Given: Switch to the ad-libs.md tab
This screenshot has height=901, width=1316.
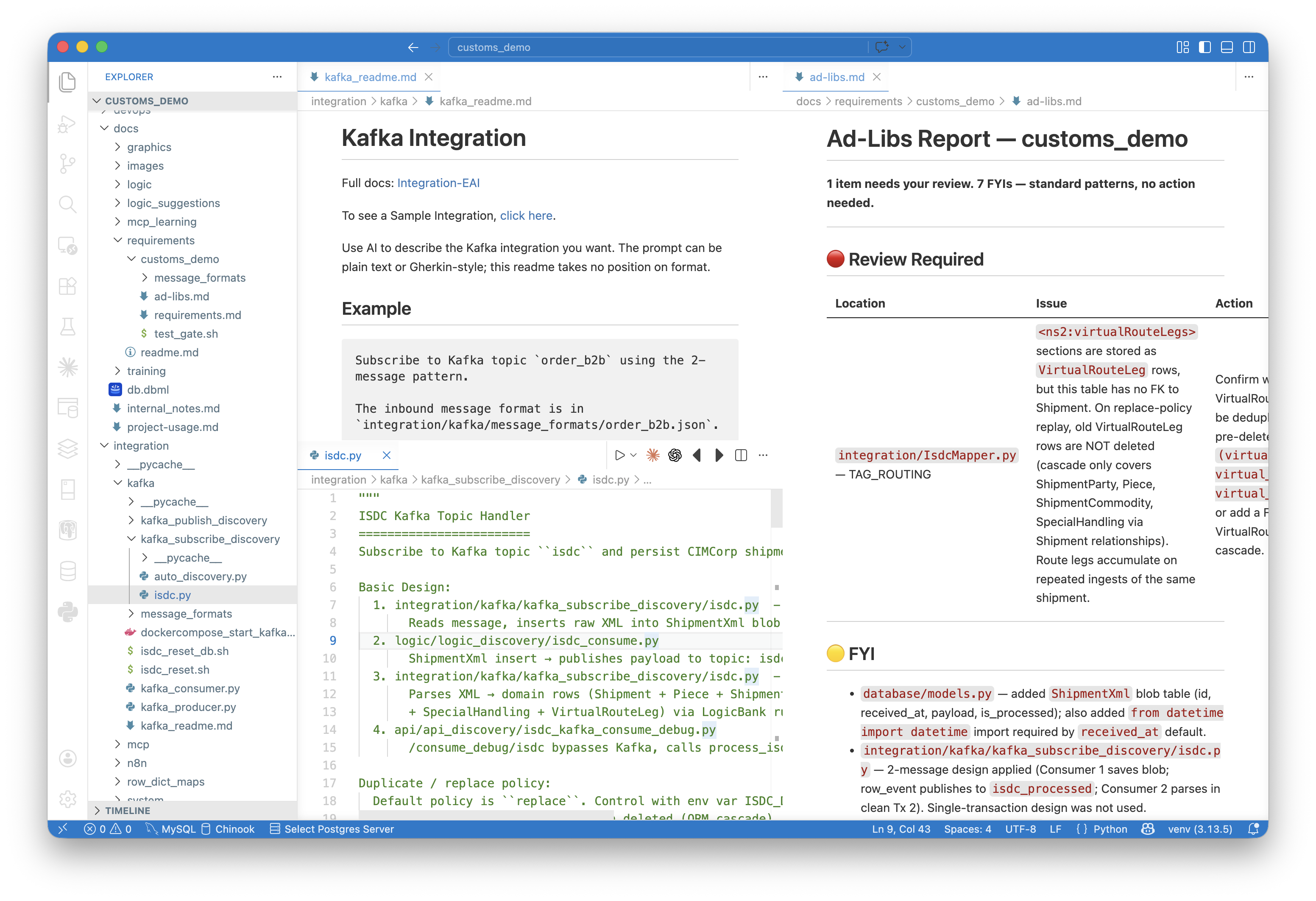Looking at the screenshot, I should (x=836, y=77).
